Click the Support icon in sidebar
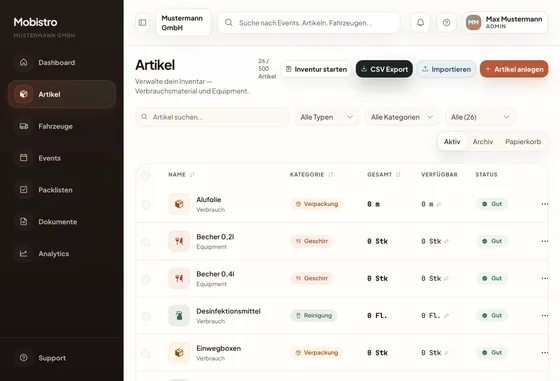The height and width of the screenshot is (381, 560). [24, 357]
